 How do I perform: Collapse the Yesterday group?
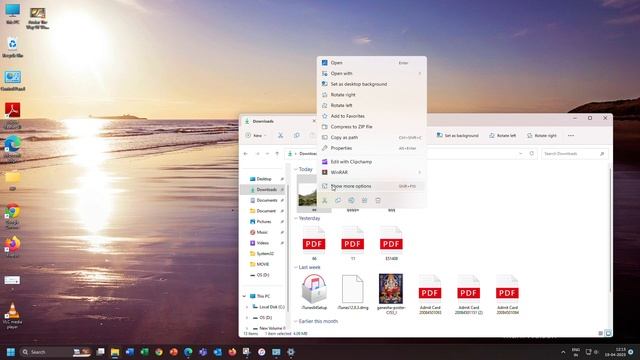[296, 218]
